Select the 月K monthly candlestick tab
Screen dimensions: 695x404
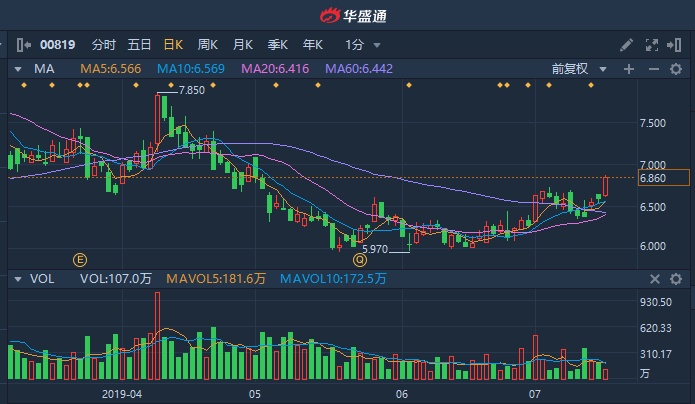pyautogui.click(x=242, y=45)
